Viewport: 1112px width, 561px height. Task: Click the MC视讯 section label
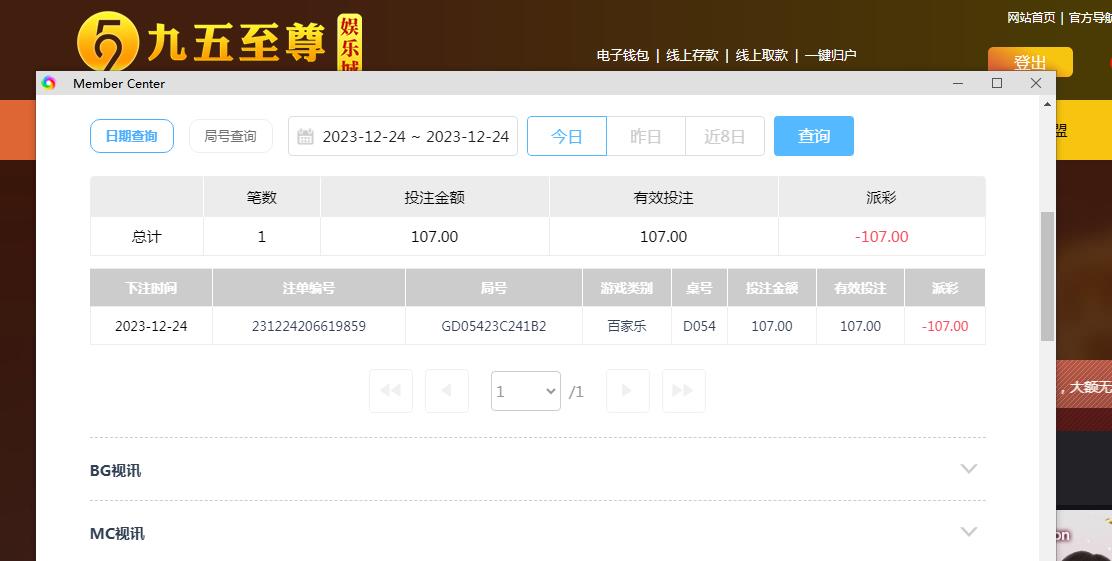point(117,533)
